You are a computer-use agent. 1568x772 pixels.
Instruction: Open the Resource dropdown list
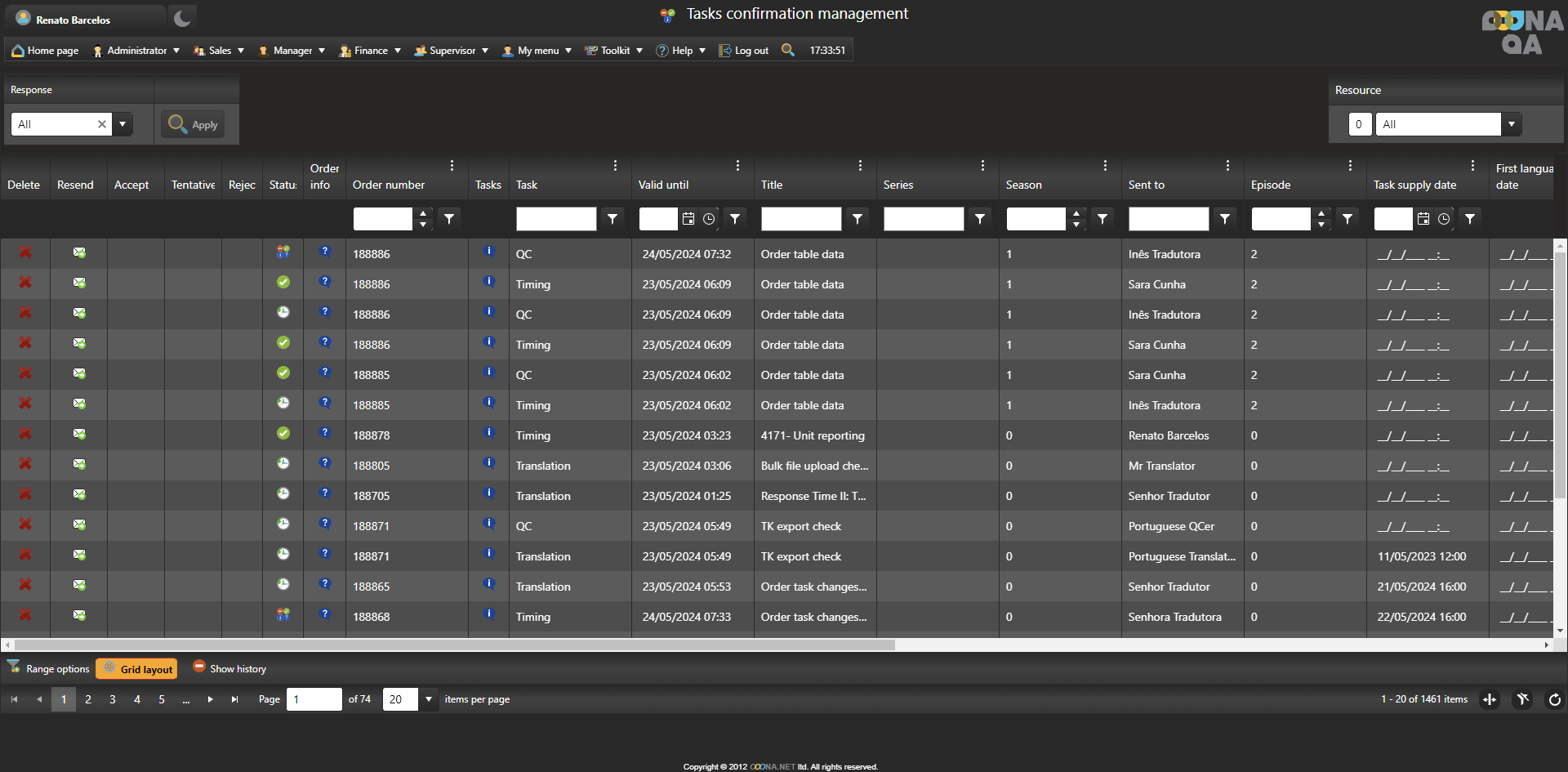1511,124
